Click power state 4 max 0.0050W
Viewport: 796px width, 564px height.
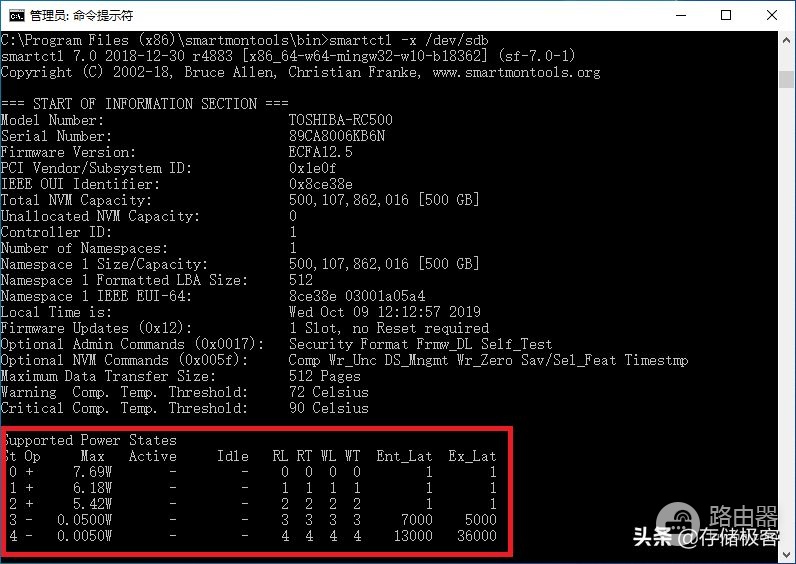tap(84, 536)
